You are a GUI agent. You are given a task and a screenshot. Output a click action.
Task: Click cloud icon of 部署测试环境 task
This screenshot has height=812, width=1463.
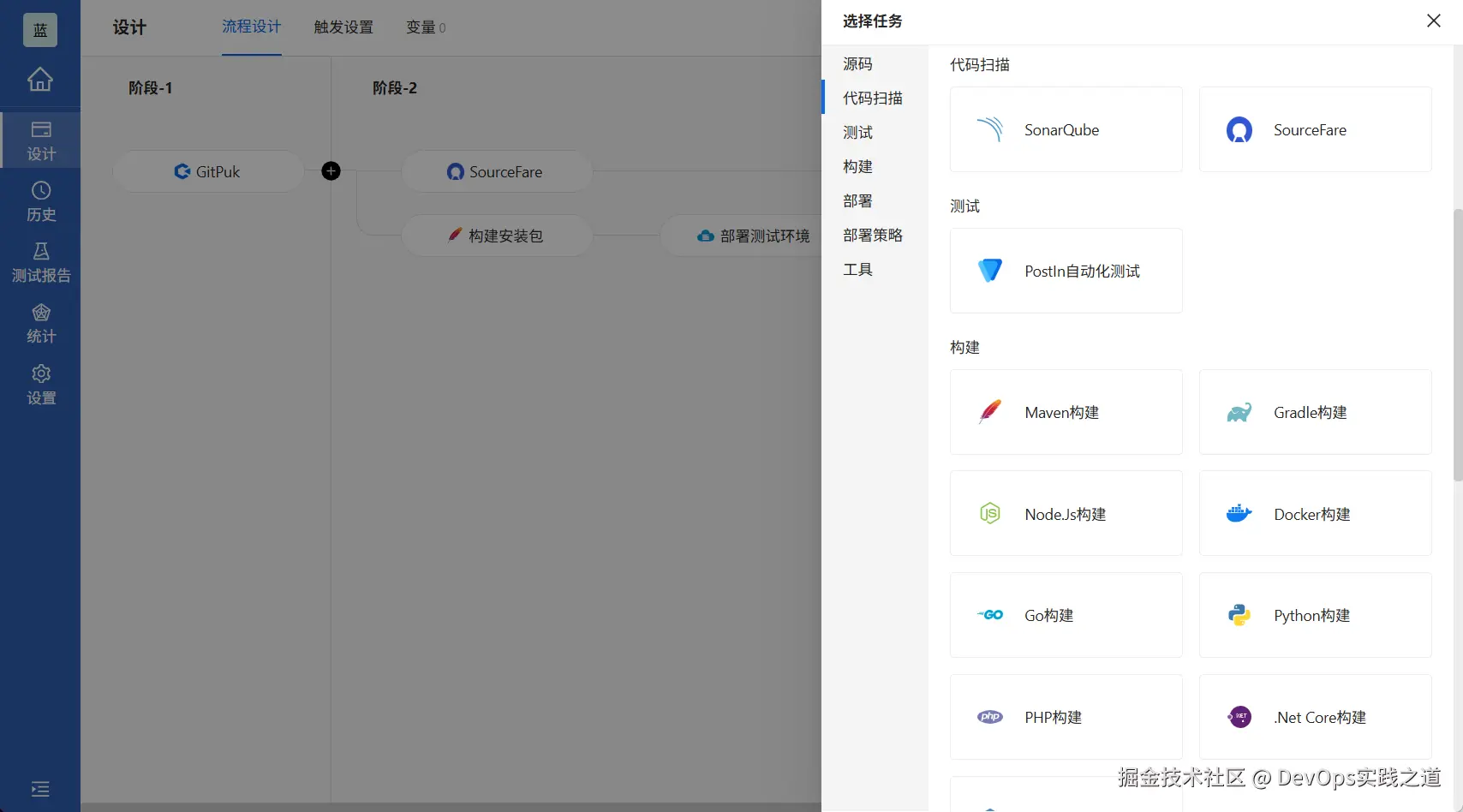tap(706, 236)
